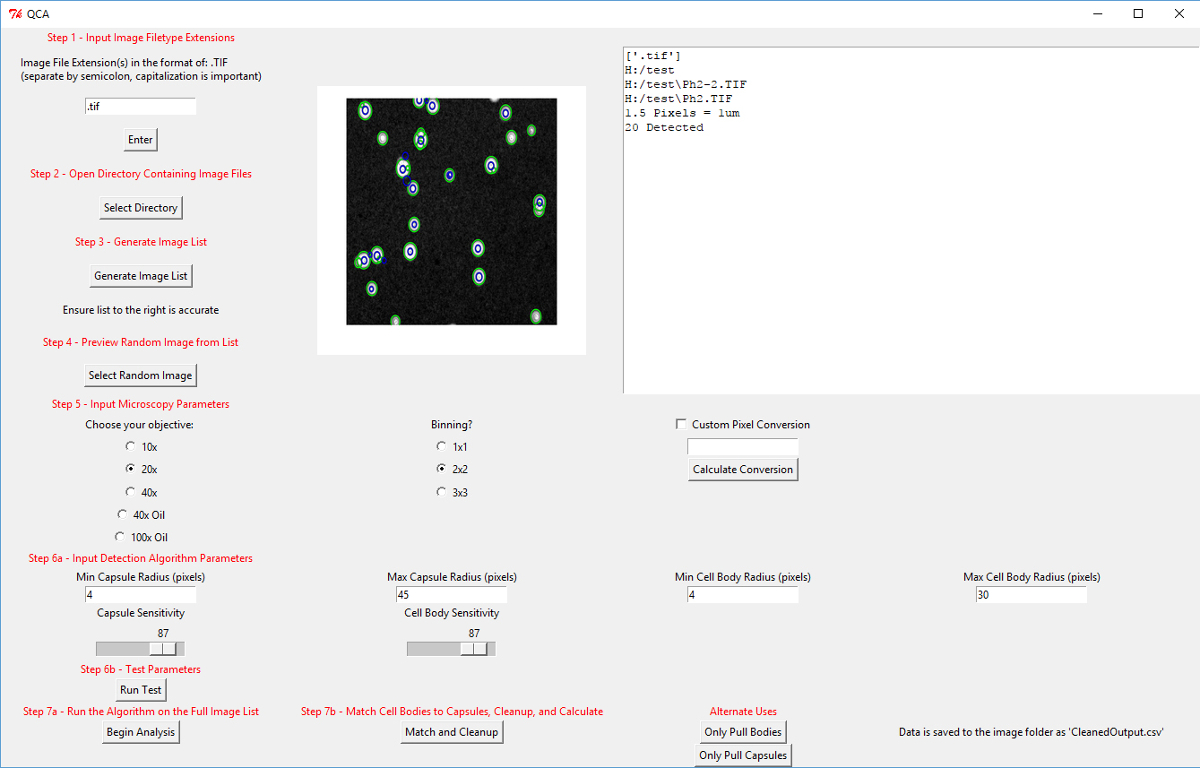
Task: Click the Cell Body Sensitivity slider
Action: point(474,649)
